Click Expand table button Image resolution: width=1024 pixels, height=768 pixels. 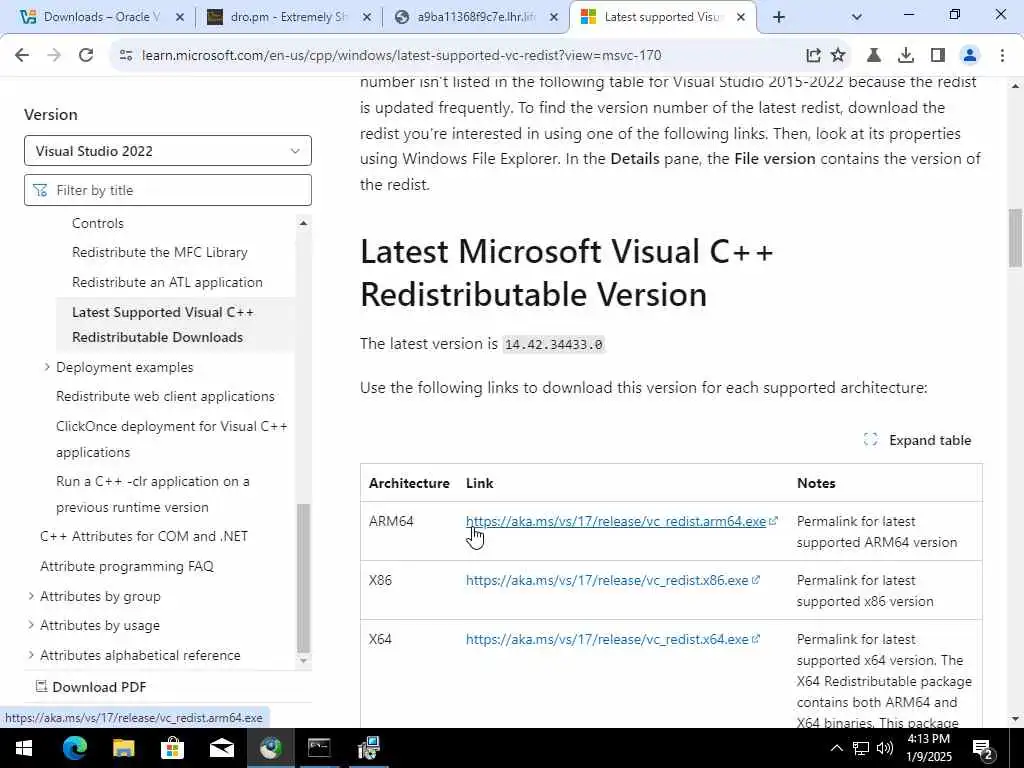coord(918,440)
